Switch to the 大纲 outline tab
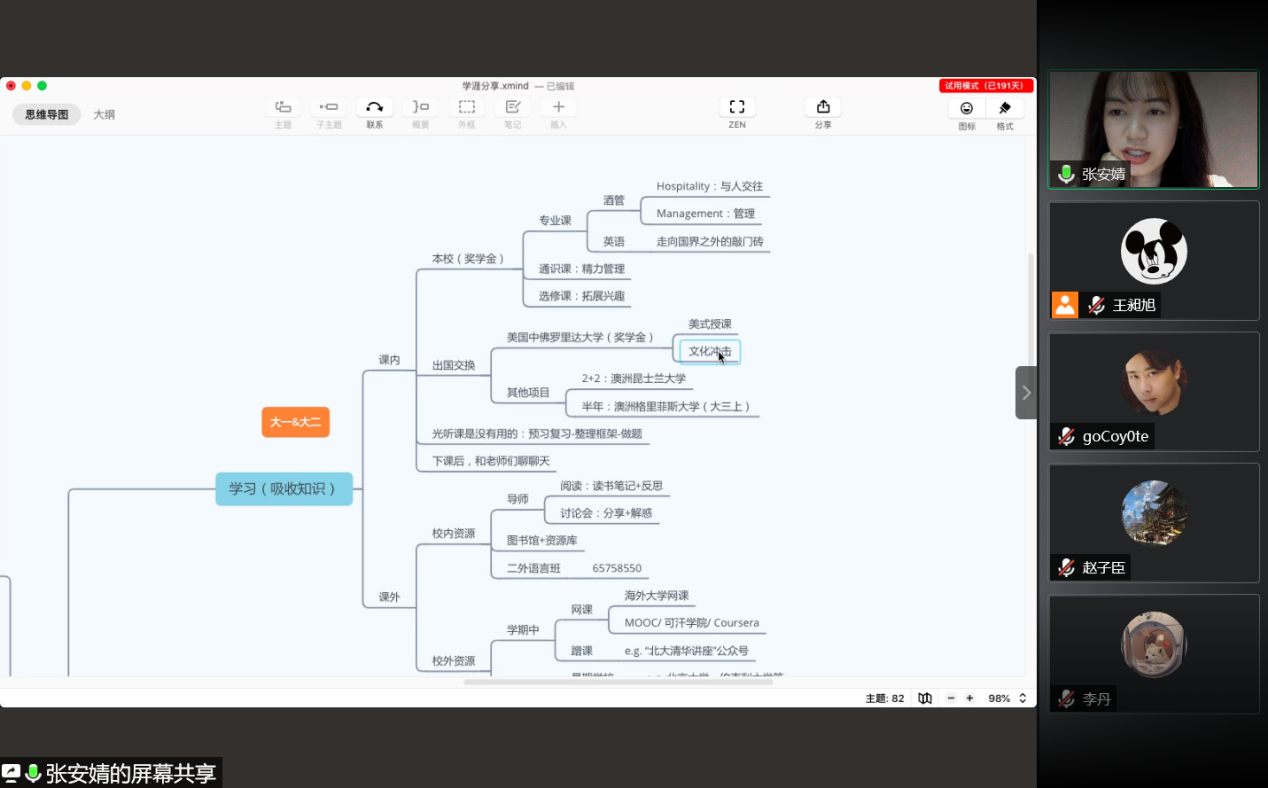This screenshot has height=788, width=1268. coord(104,115)
